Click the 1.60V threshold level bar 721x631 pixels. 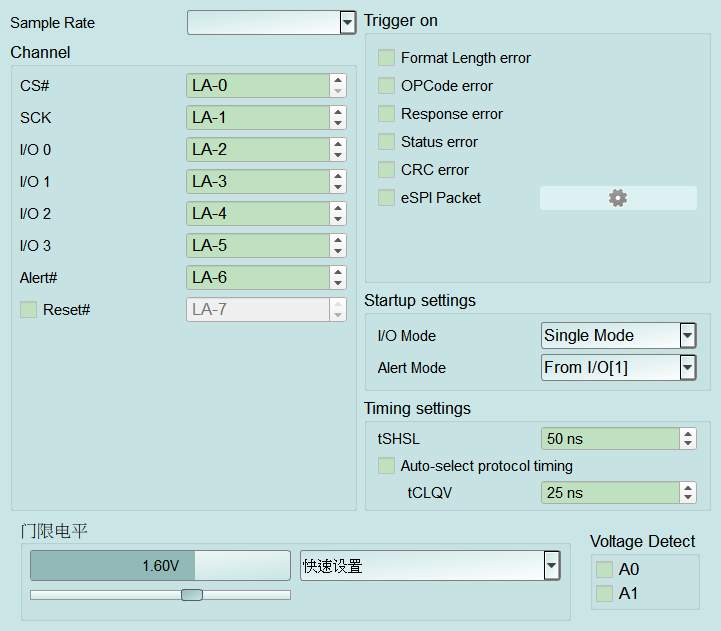160,565
